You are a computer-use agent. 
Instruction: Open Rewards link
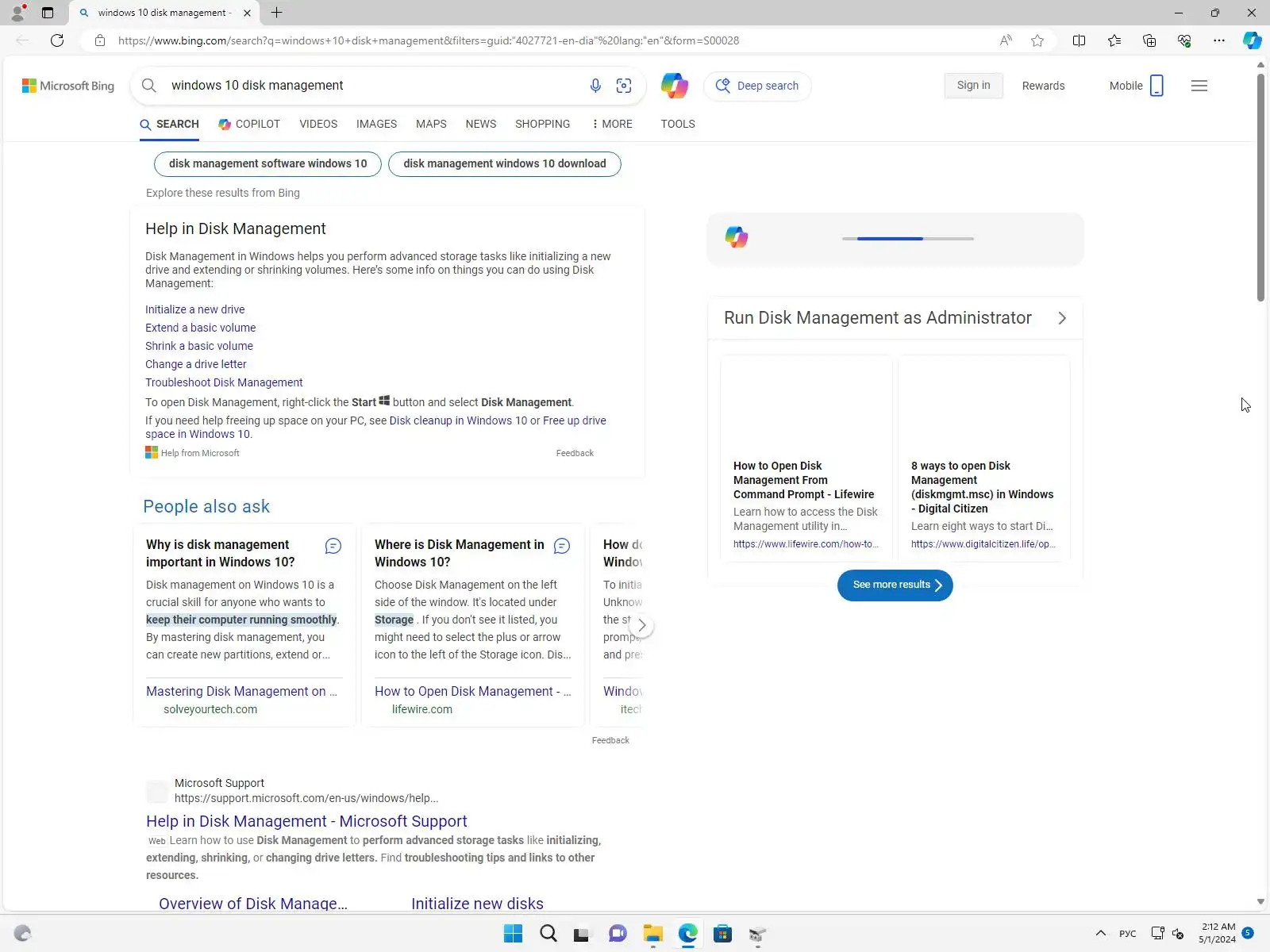[1043, 86]
